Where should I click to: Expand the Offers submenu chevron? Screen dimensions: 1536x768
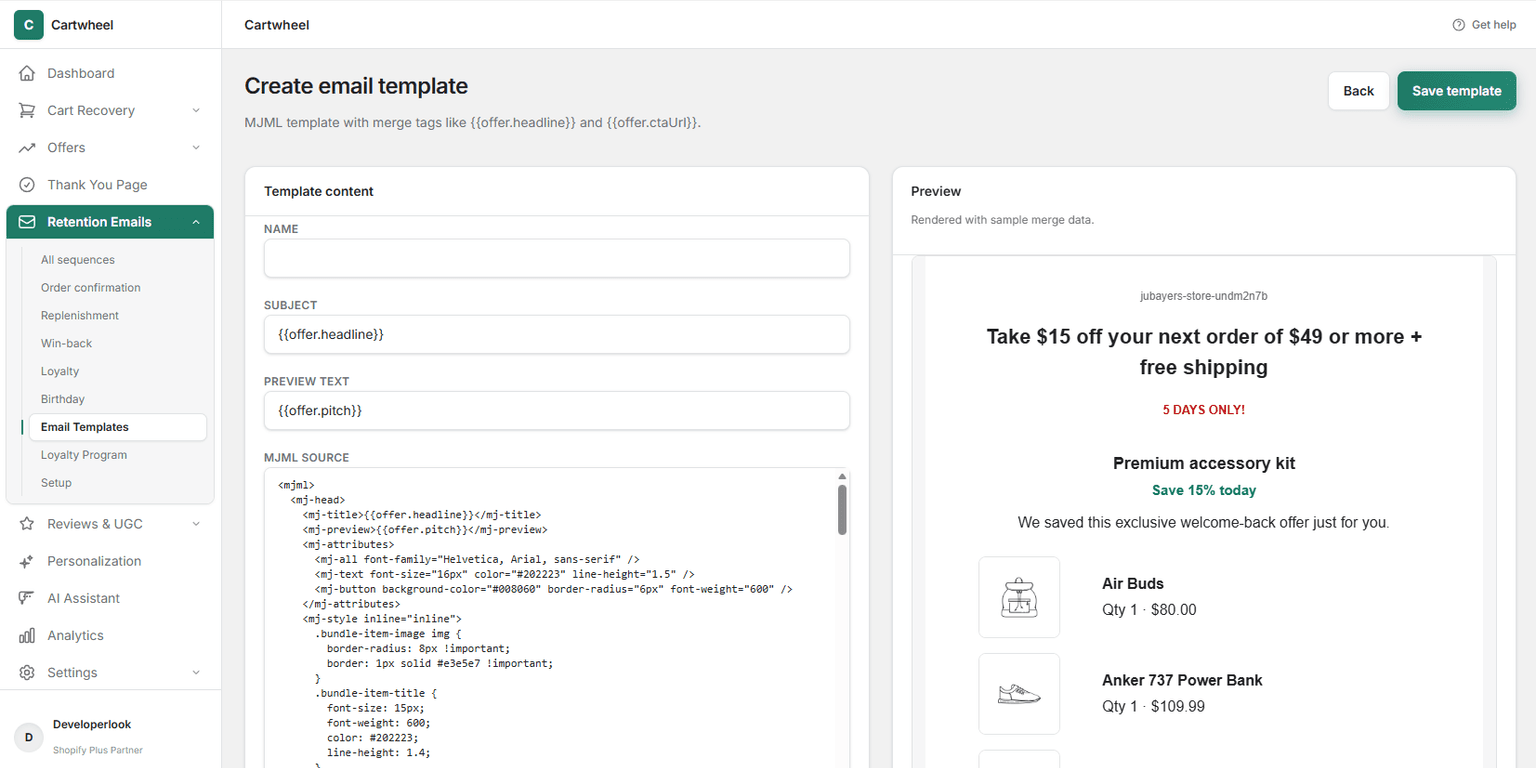(x=196, y=147)
